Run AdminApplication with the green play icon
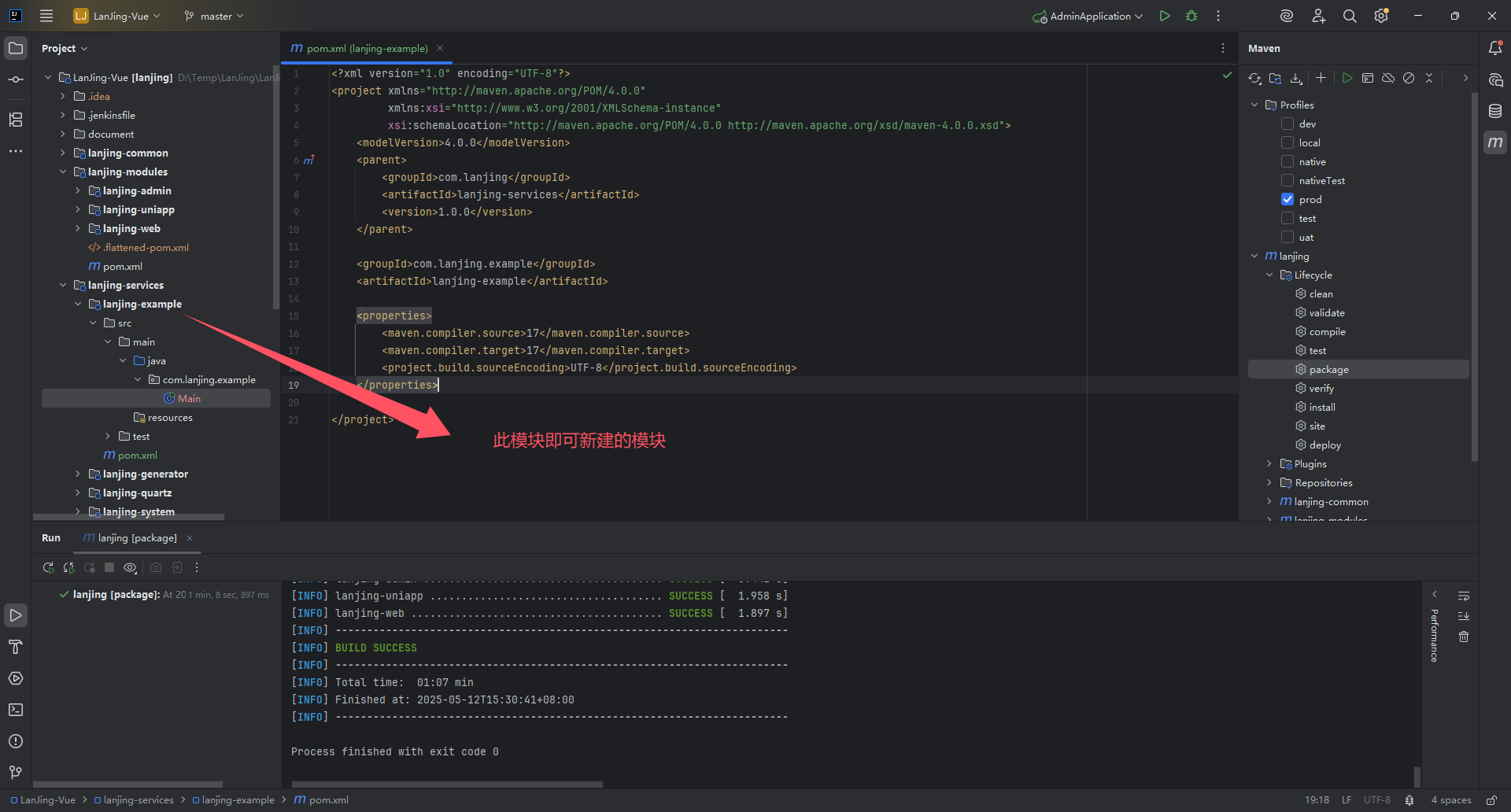 1165,16
